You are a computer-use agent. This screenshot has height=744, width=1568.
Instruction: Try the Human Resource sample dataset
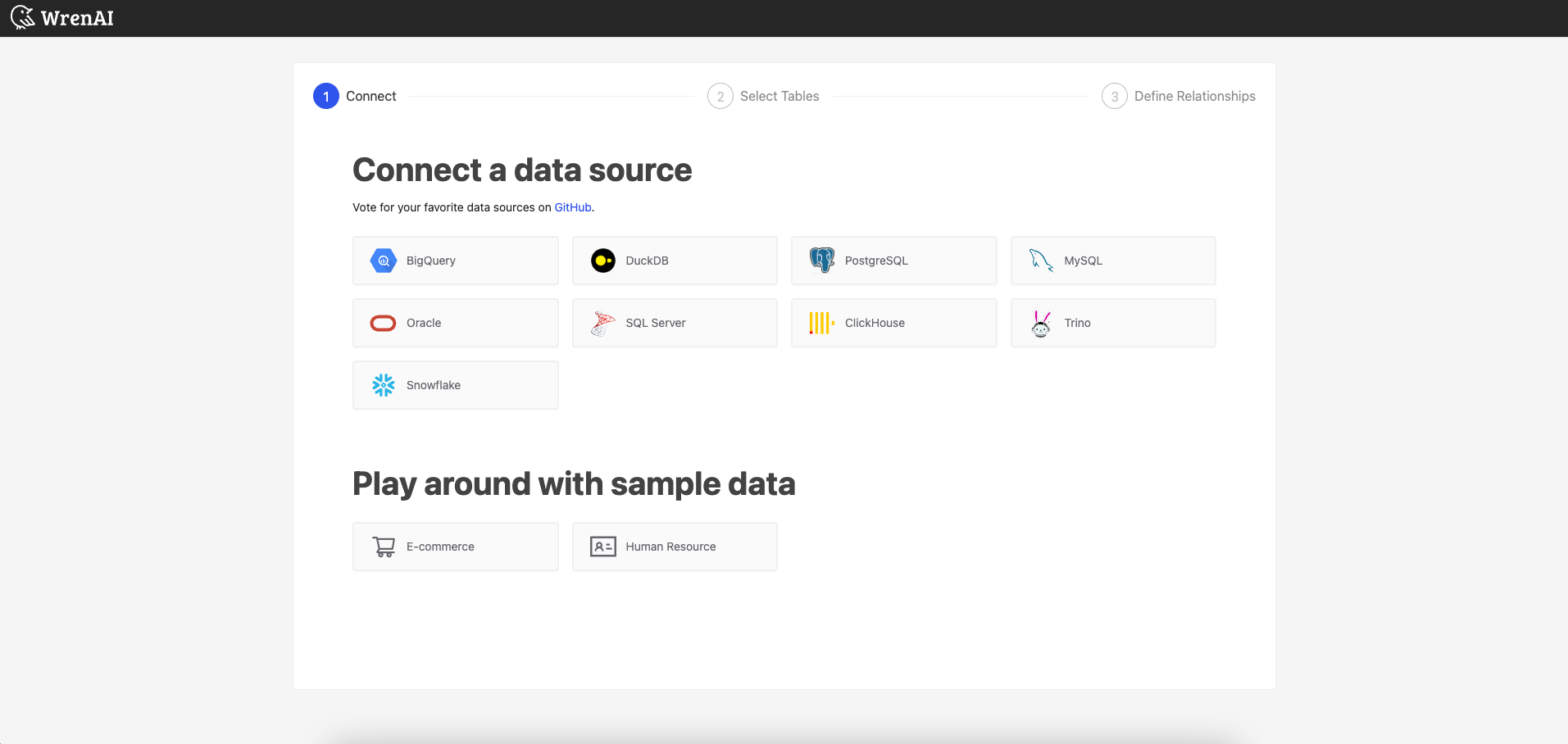click(x=675, y=547)
